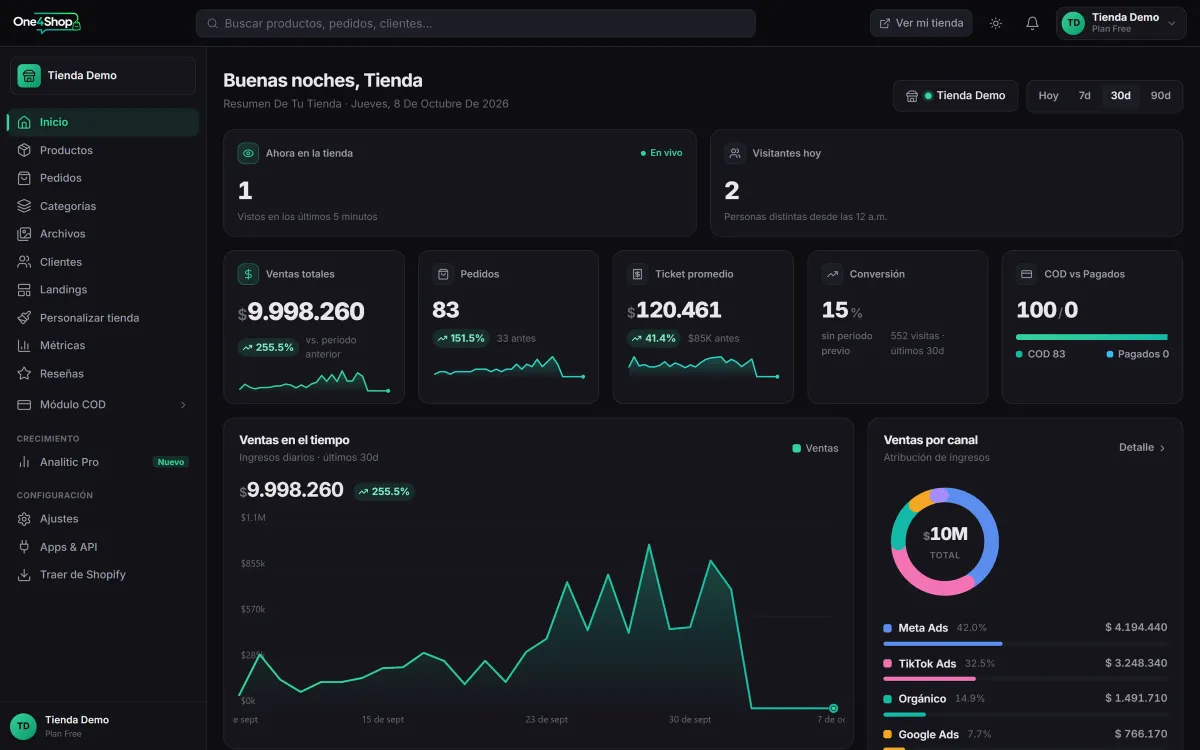Screen dimensions: 1200x750
Task: Click the Meta Ads blue progress bar
Action: click(x=943, y=644)
